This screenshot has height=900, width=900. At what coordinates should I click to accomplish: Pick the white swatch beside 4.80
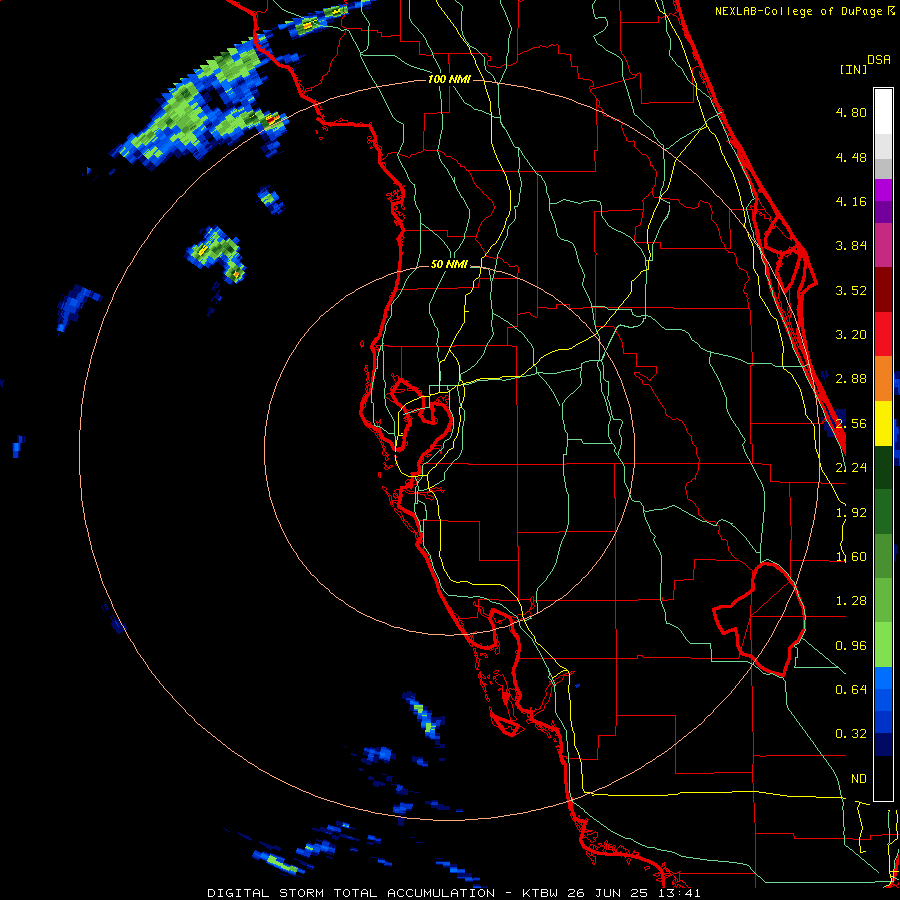[883, 112]
